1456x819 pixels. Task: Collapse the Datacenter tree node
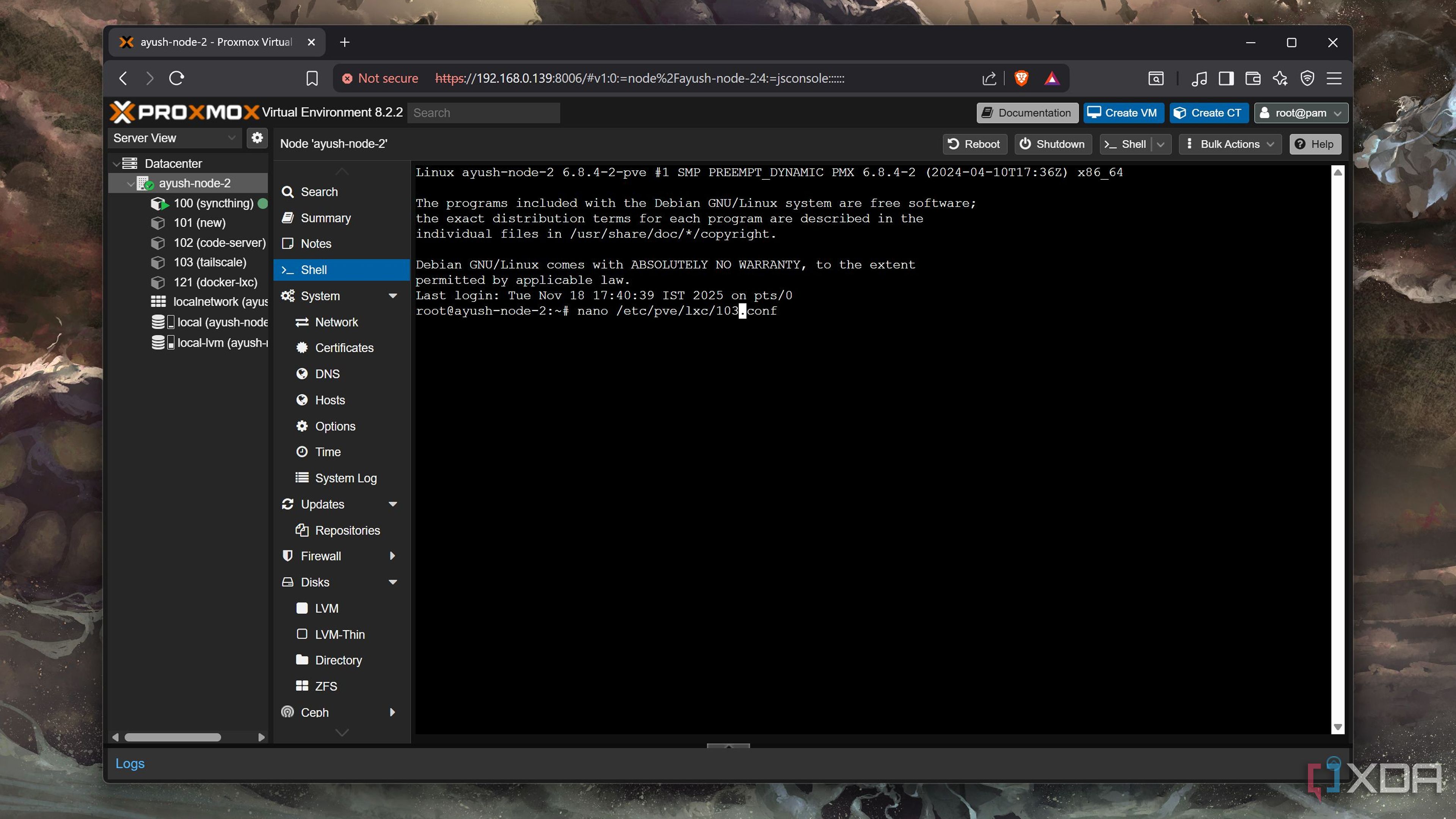point(116,164)
